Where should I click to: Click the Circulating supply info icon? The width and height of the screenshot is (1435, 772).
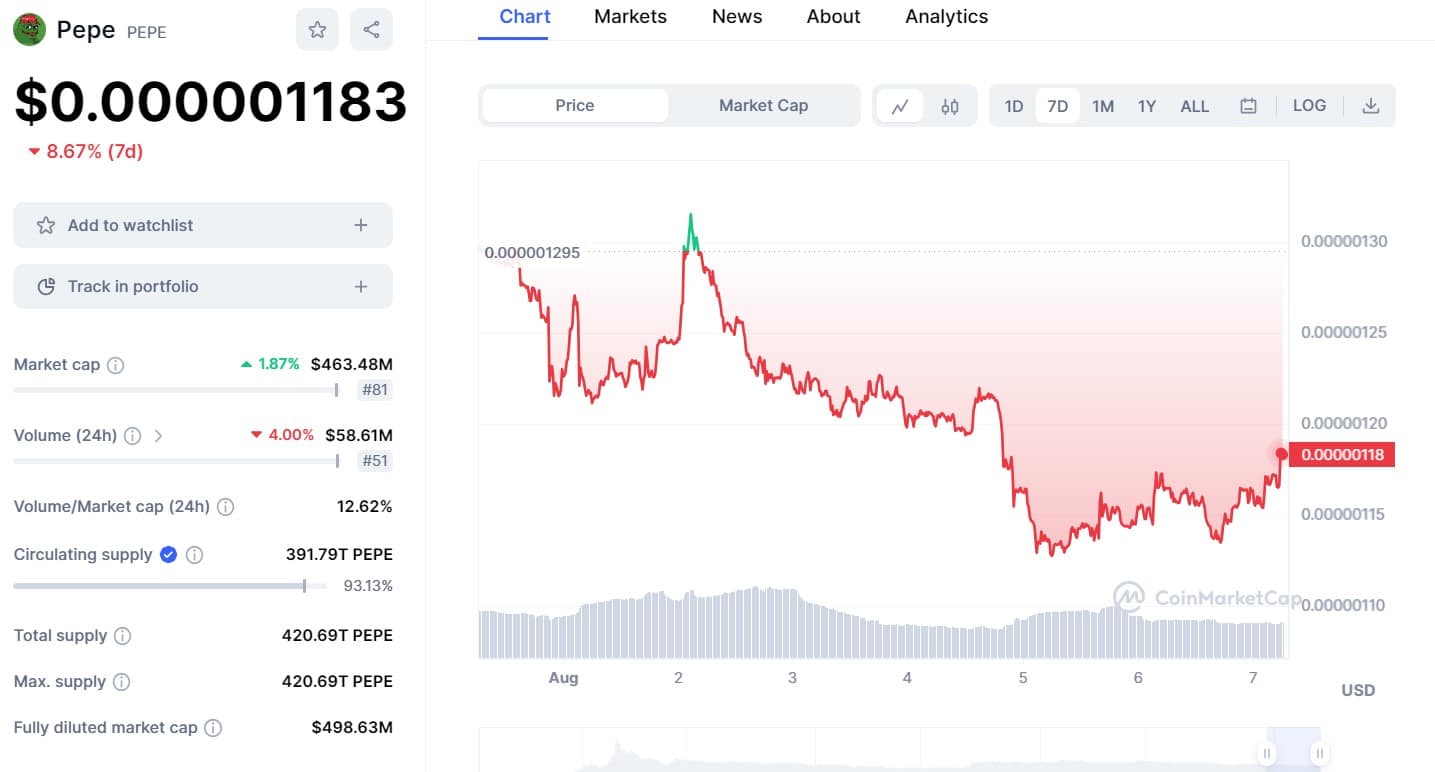pos(195,555)
